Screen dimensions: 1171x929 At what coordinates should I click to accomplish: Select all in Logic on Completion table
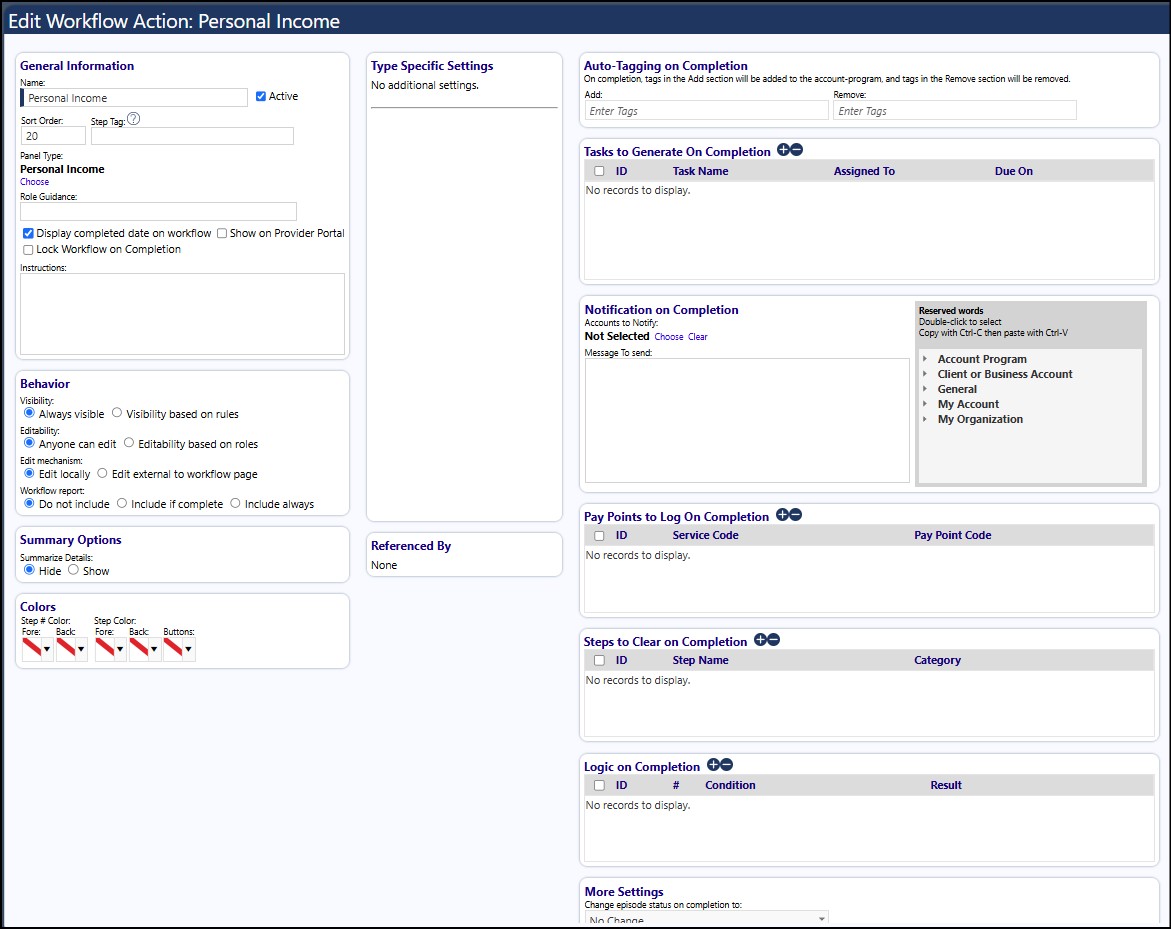599,786
